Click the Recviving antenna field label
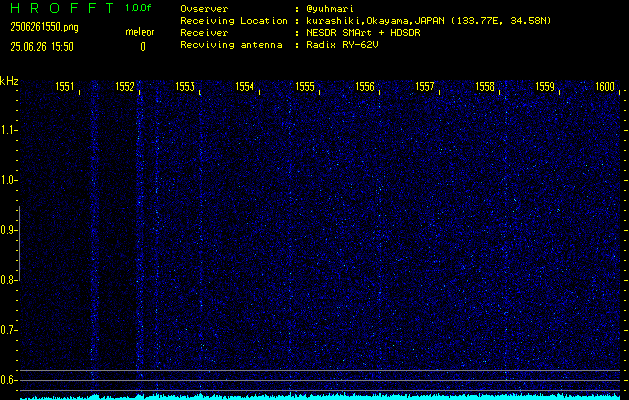Viewport: 629px width, 400px height. [231, 45]
